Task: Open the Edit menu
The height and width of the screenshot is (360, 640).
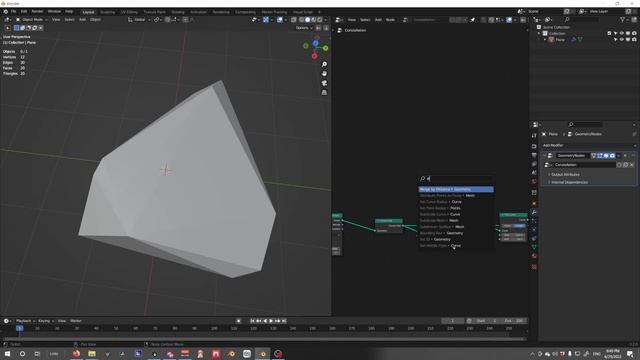Action: (24, 11)
